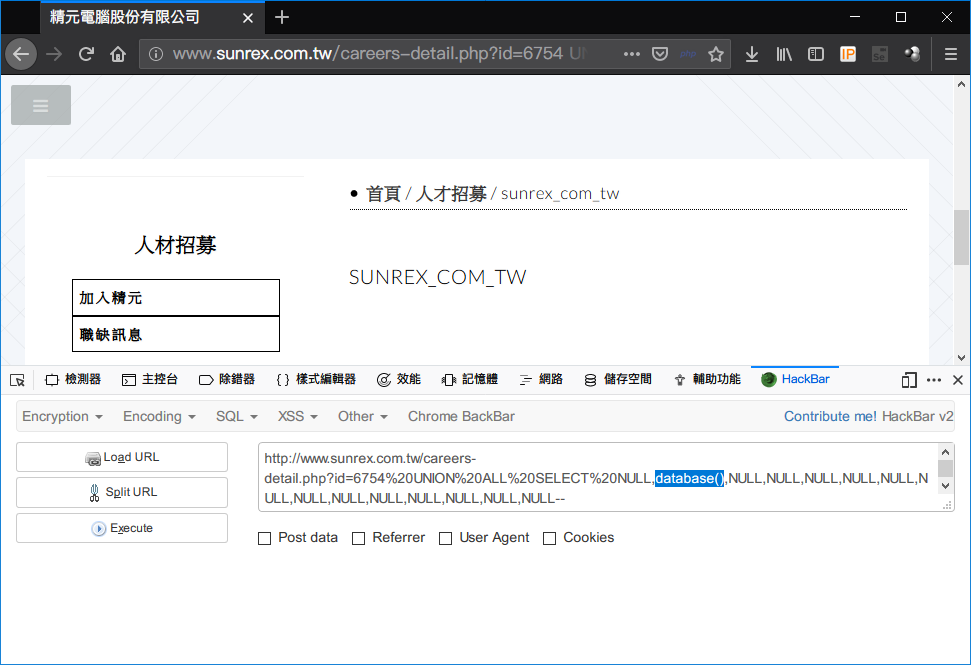
Task: Enable the User Agent checkbox
Action: (445, 539)
